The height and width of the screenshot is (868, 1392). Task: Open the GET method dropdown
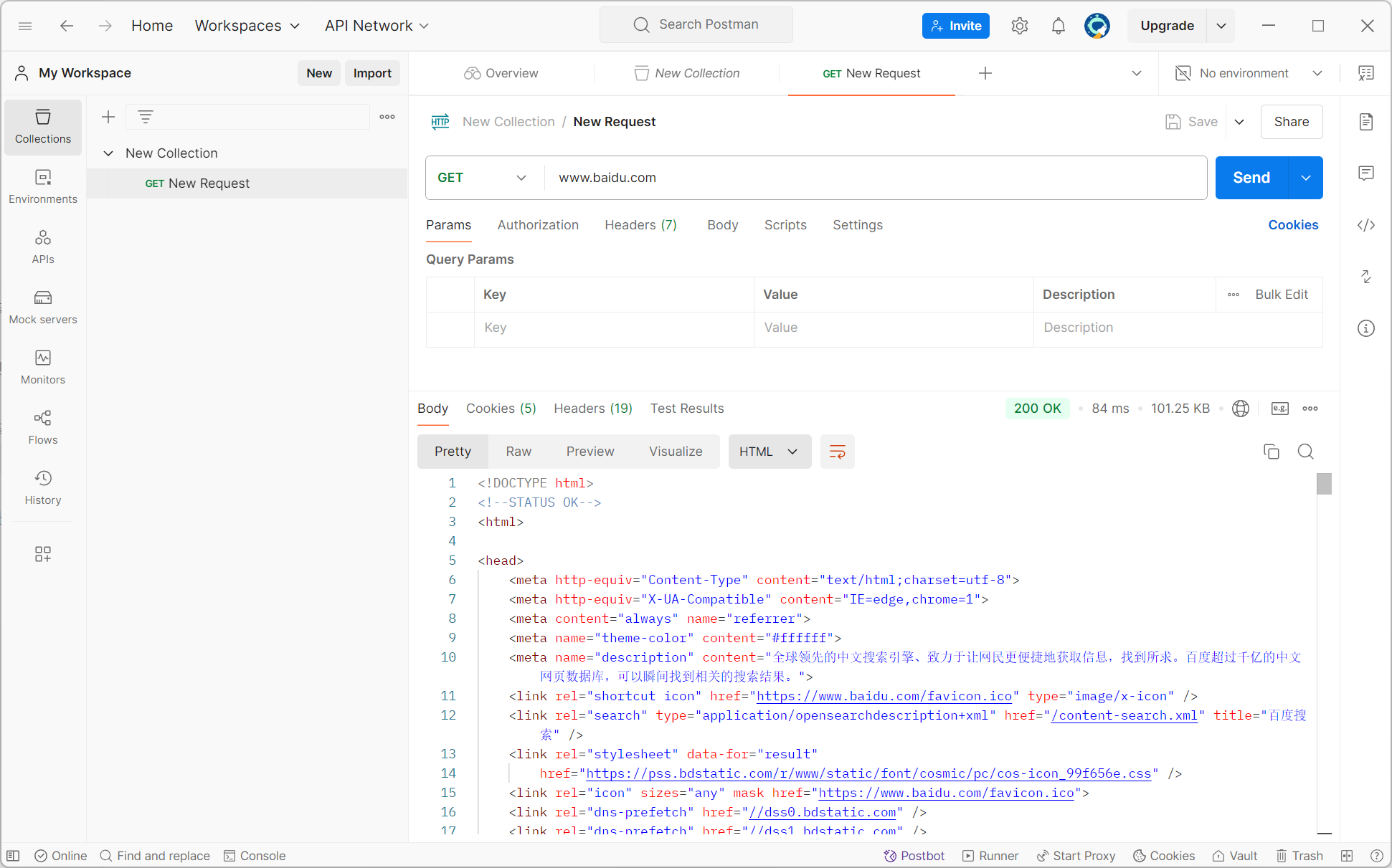coord(483,178)
